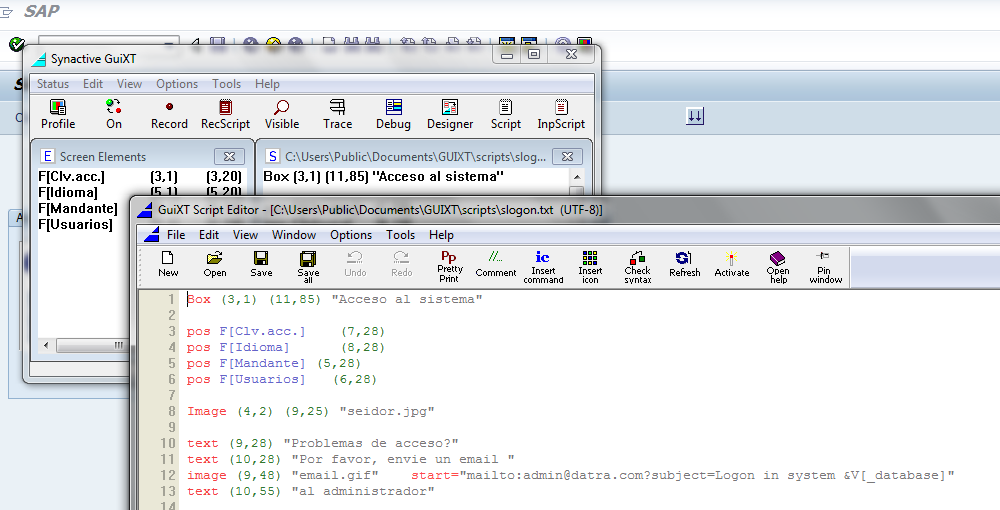This screenshot has width=1000, height=510.
Task: Close the Screen Elements panel
Action: click(230, 156)
